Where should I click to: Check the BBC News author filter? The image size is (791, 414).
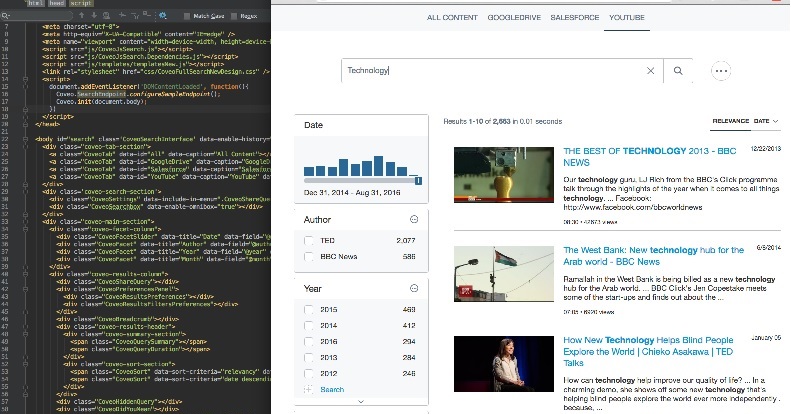pos(309,257)
